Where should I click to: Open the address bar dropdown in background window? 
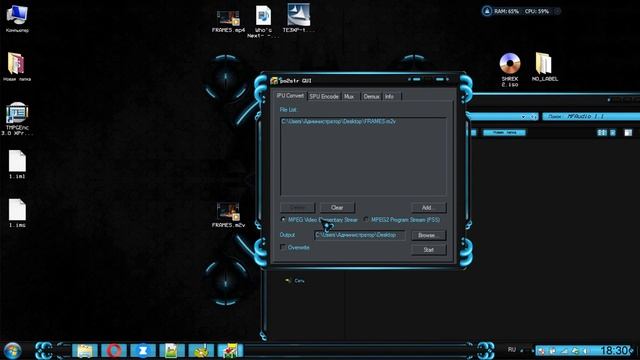[523, 117]
